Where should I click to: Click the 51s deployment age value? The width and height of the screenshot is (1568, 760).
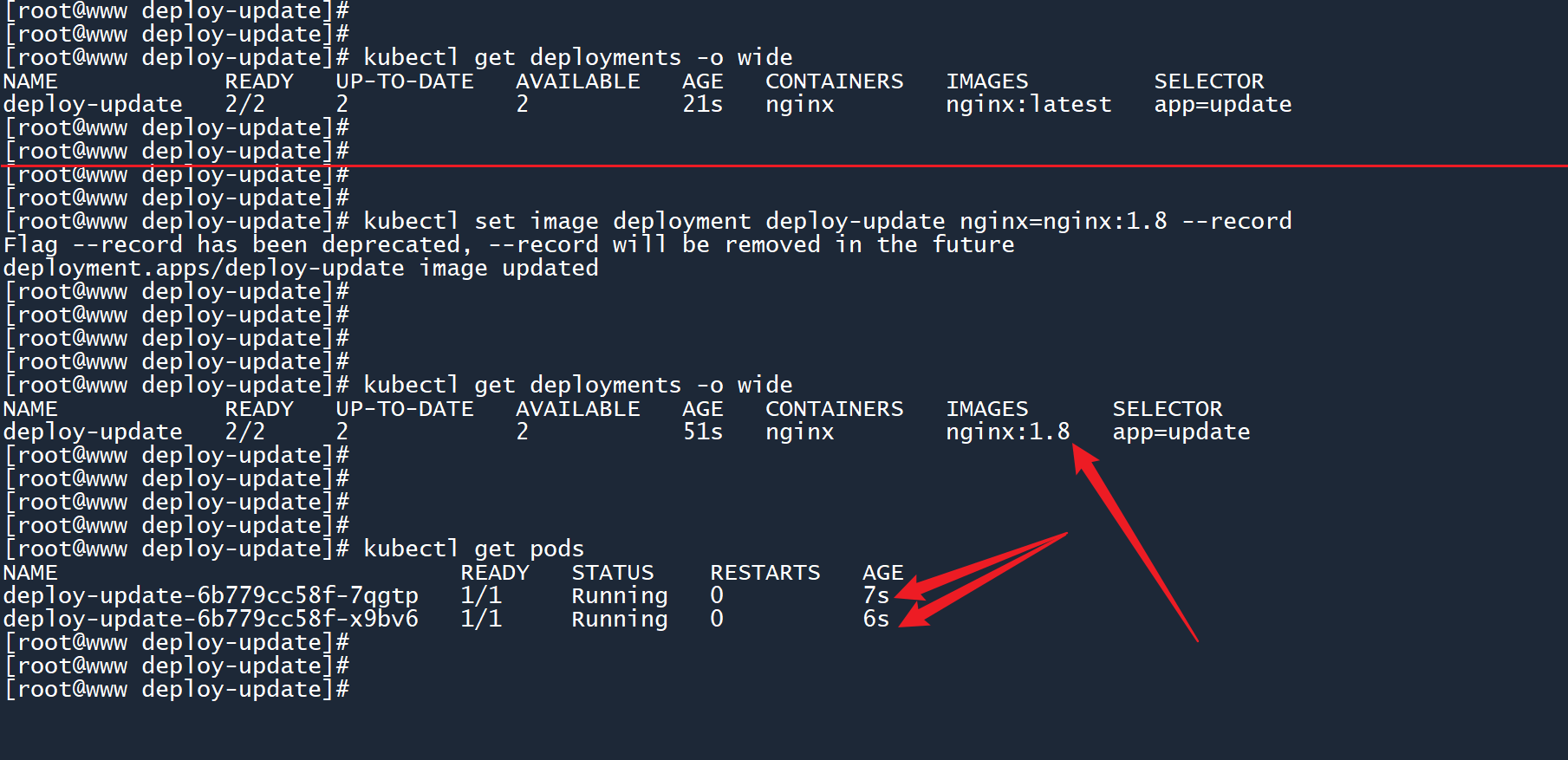702,432
